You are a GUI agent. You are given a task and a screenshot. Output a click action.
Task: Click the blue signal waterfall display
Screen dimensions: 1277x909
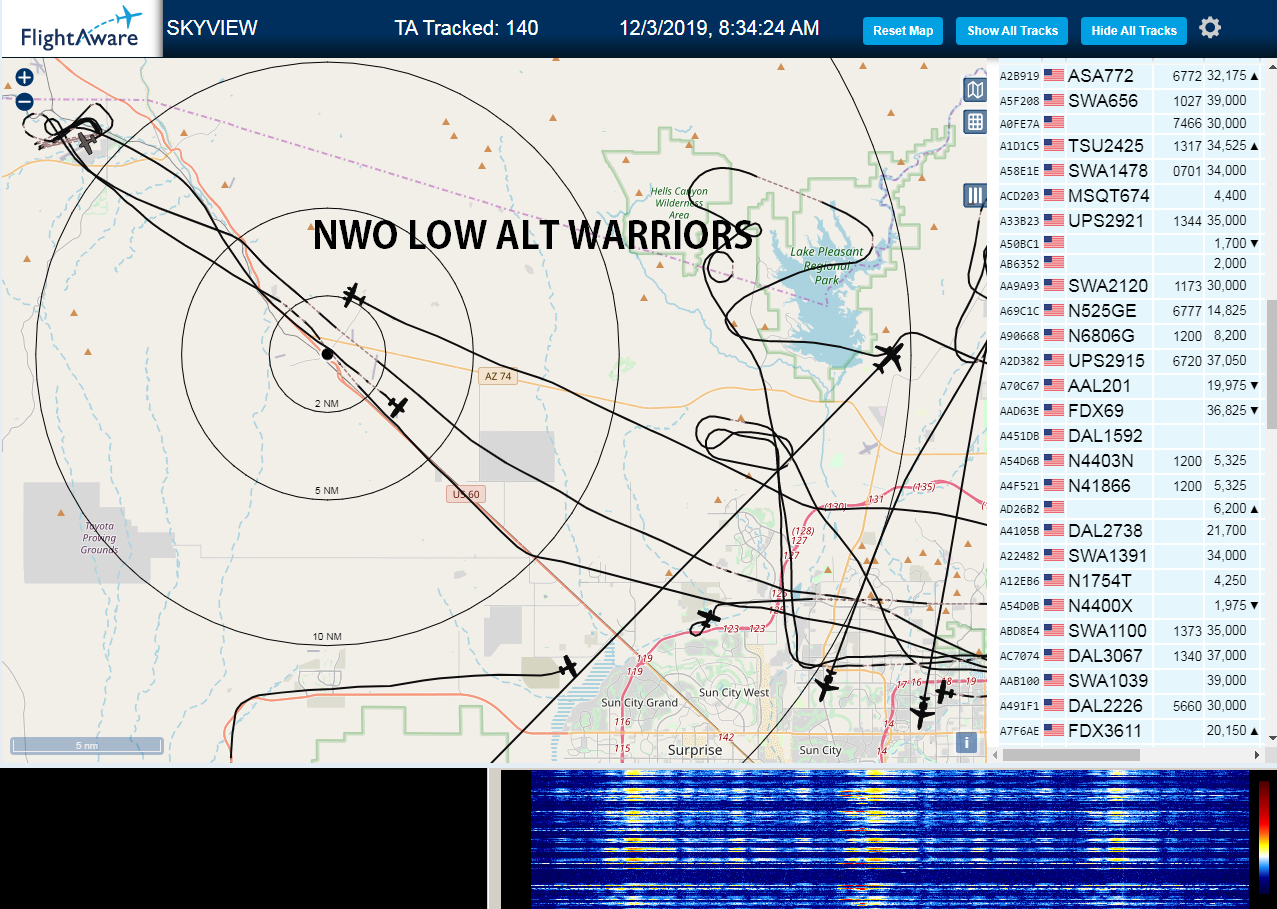coord(890,839)
